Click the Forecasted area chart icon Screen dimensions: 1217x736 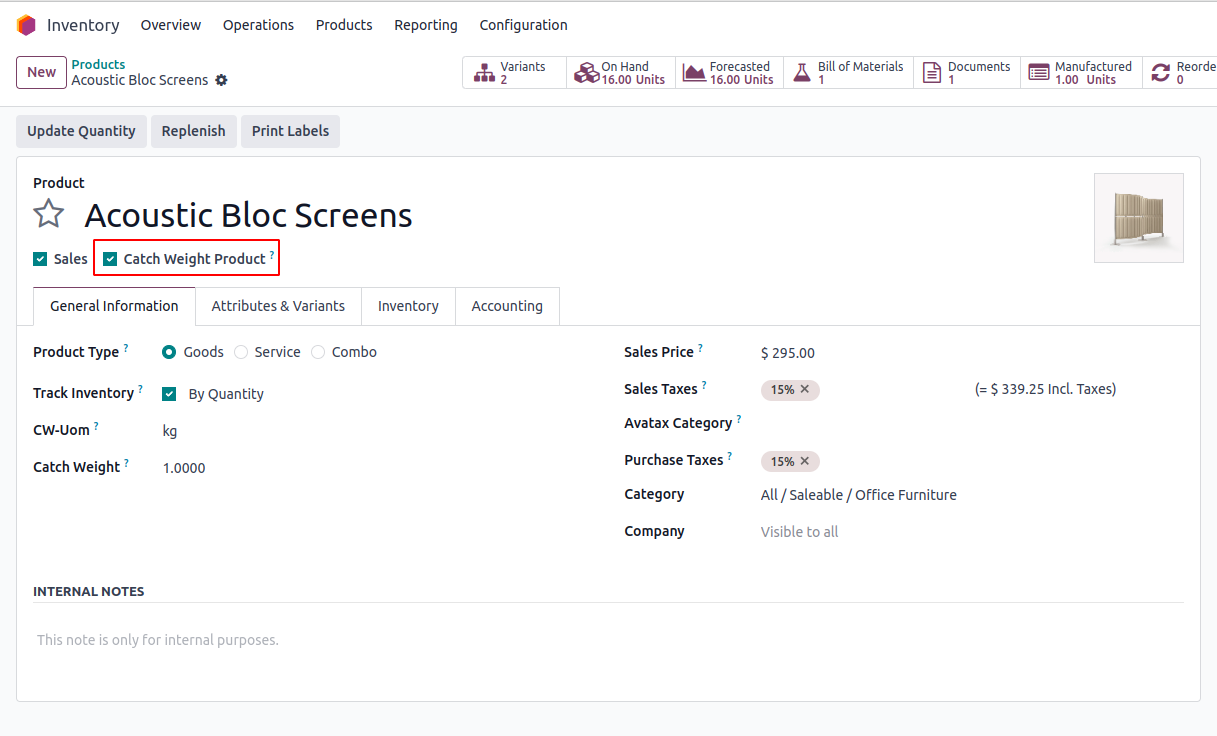tap(694, 73)
